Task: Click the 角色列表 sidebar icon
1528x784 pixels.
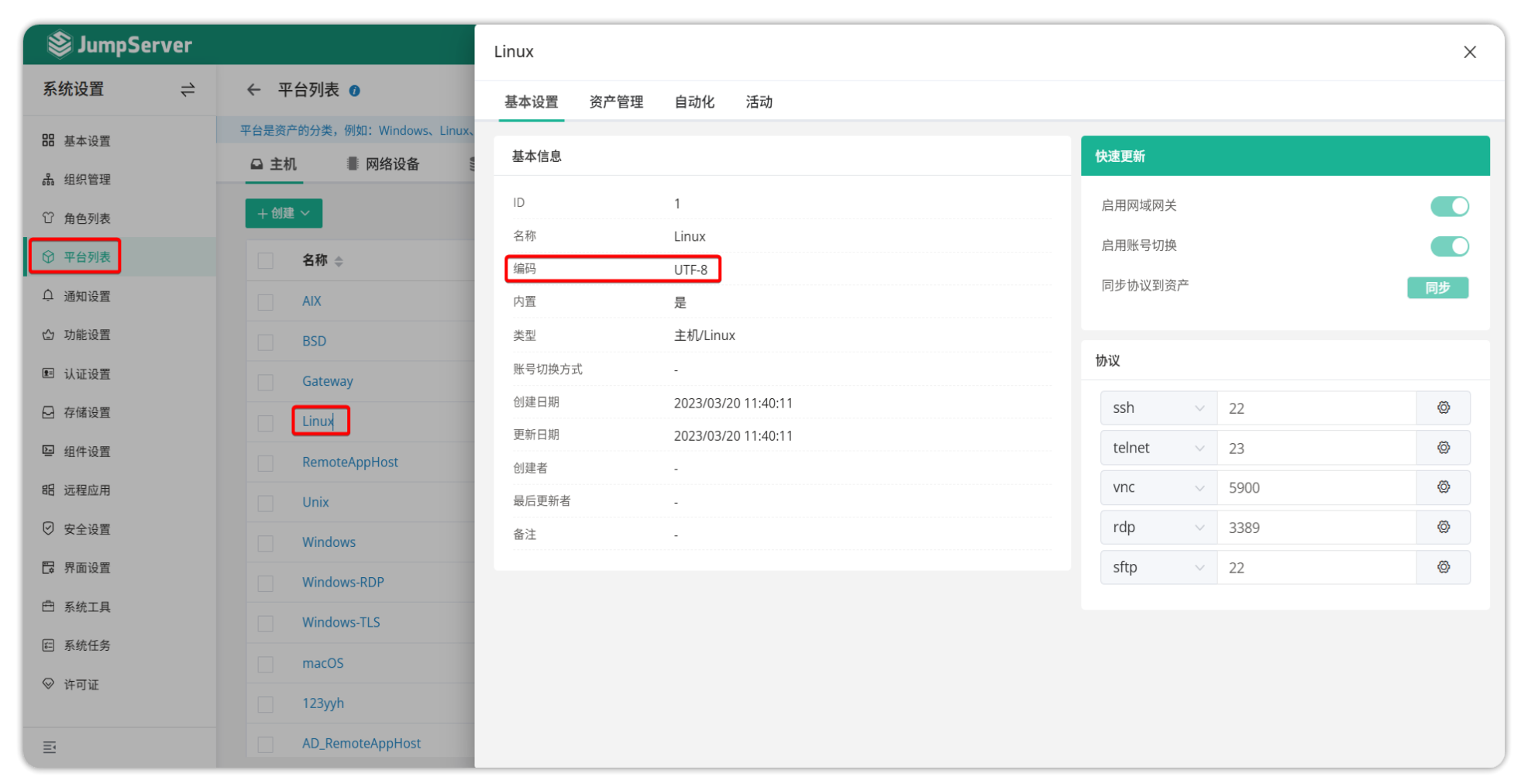Action: pos(48,218)
